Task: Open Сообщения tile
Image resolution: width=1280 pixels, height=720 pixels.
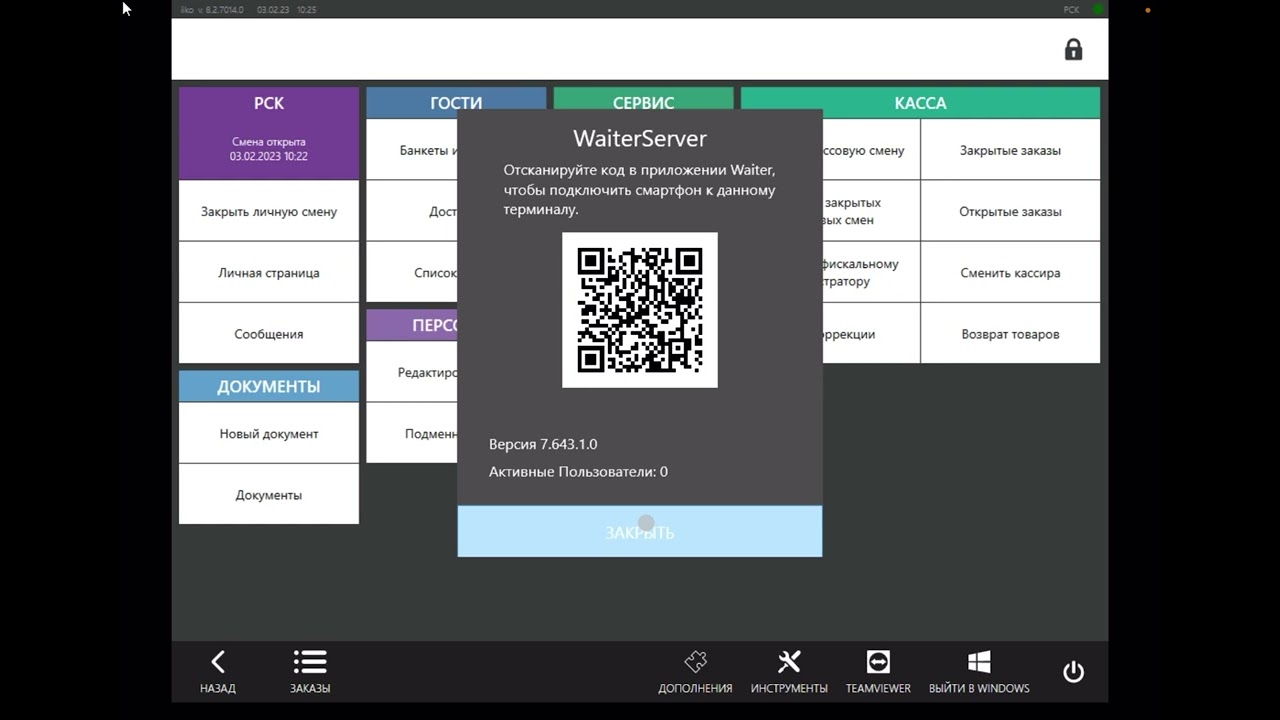Action: pyautogui.click(x=269, y=333)
